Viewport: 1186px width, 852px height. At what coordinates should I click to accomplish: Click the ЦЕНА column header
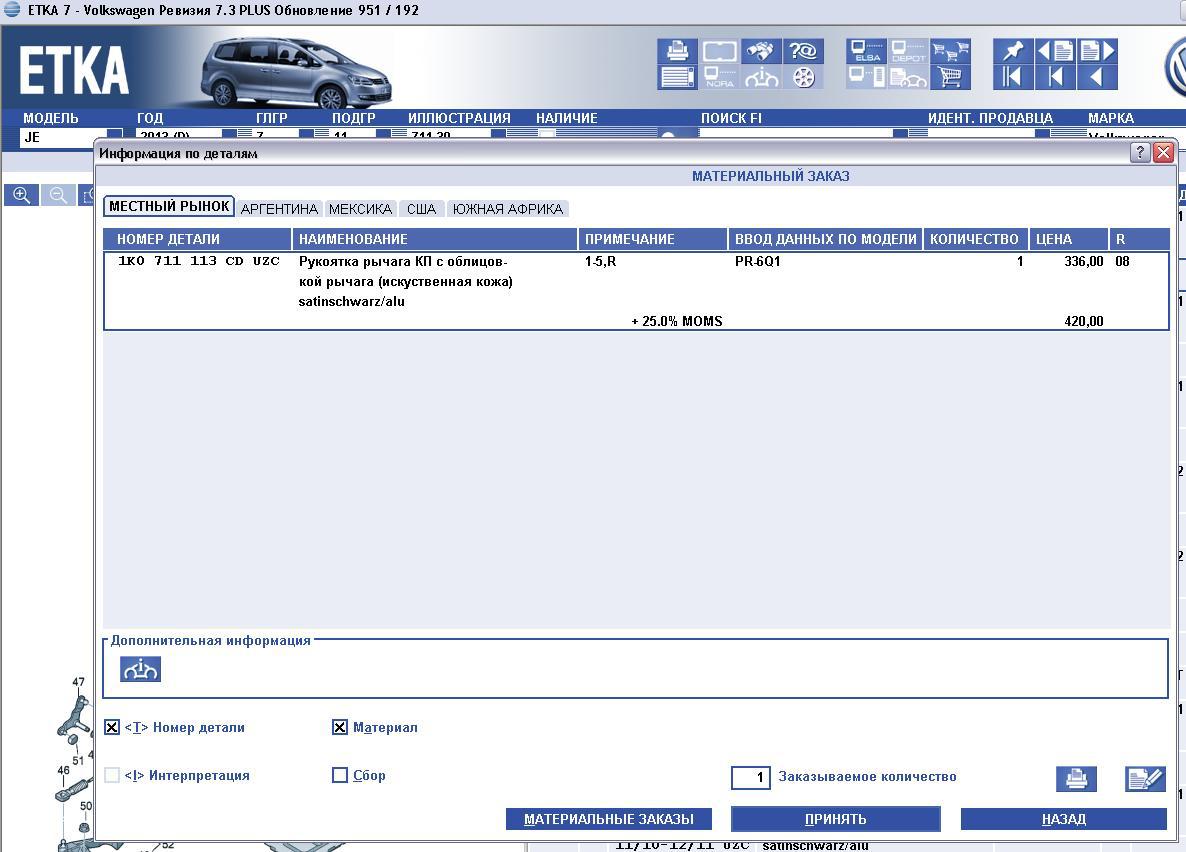[x=1068, y=239]
